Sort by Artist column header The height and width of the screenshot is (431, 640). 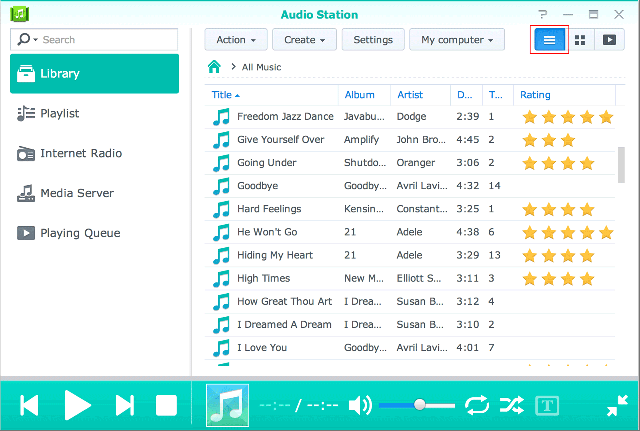tap(420, 95)
